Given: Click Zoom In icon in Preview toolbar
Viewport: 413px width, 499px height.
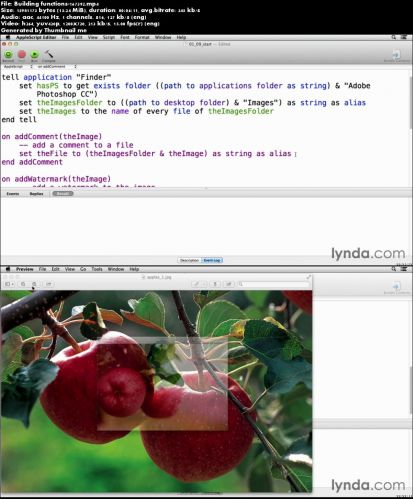Looking at the screenshot, I should pyautogui.click(x=34, y=284).
